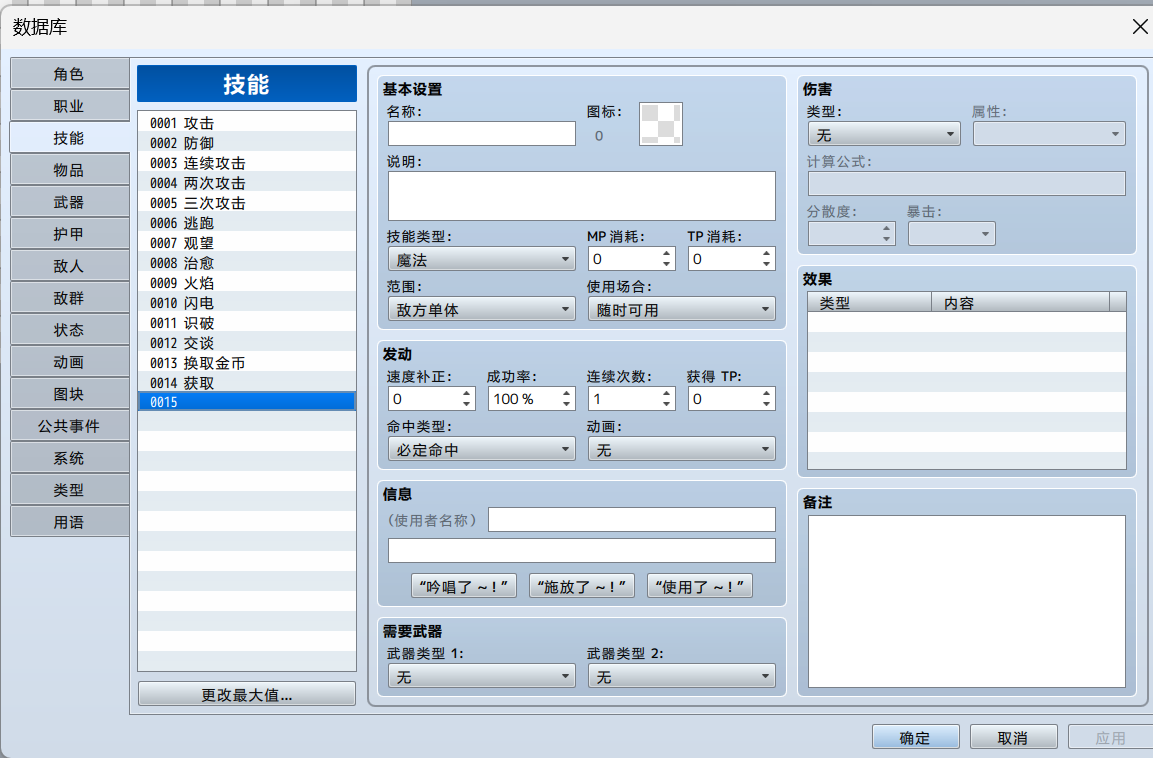Expand the 范围 dropdown showing 敌方单体
This screenshot has height=758, width=1153.
click(x=481, y=310)
